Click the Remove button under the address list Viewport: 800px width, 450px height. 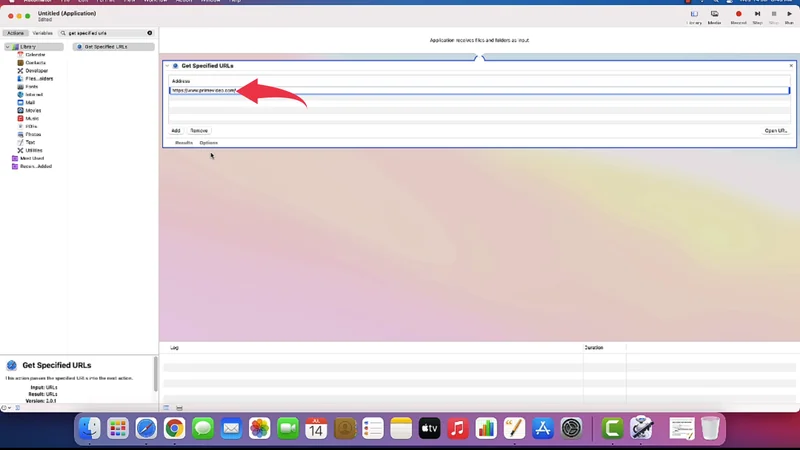pos(199,131)
